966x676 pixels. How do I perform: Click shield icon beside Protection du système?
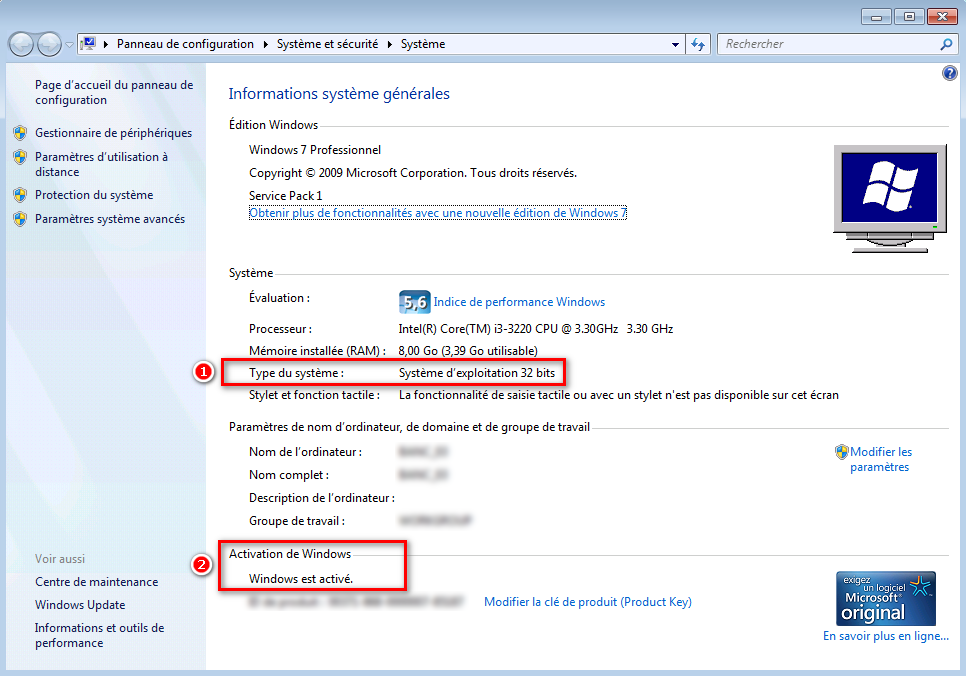20,195
